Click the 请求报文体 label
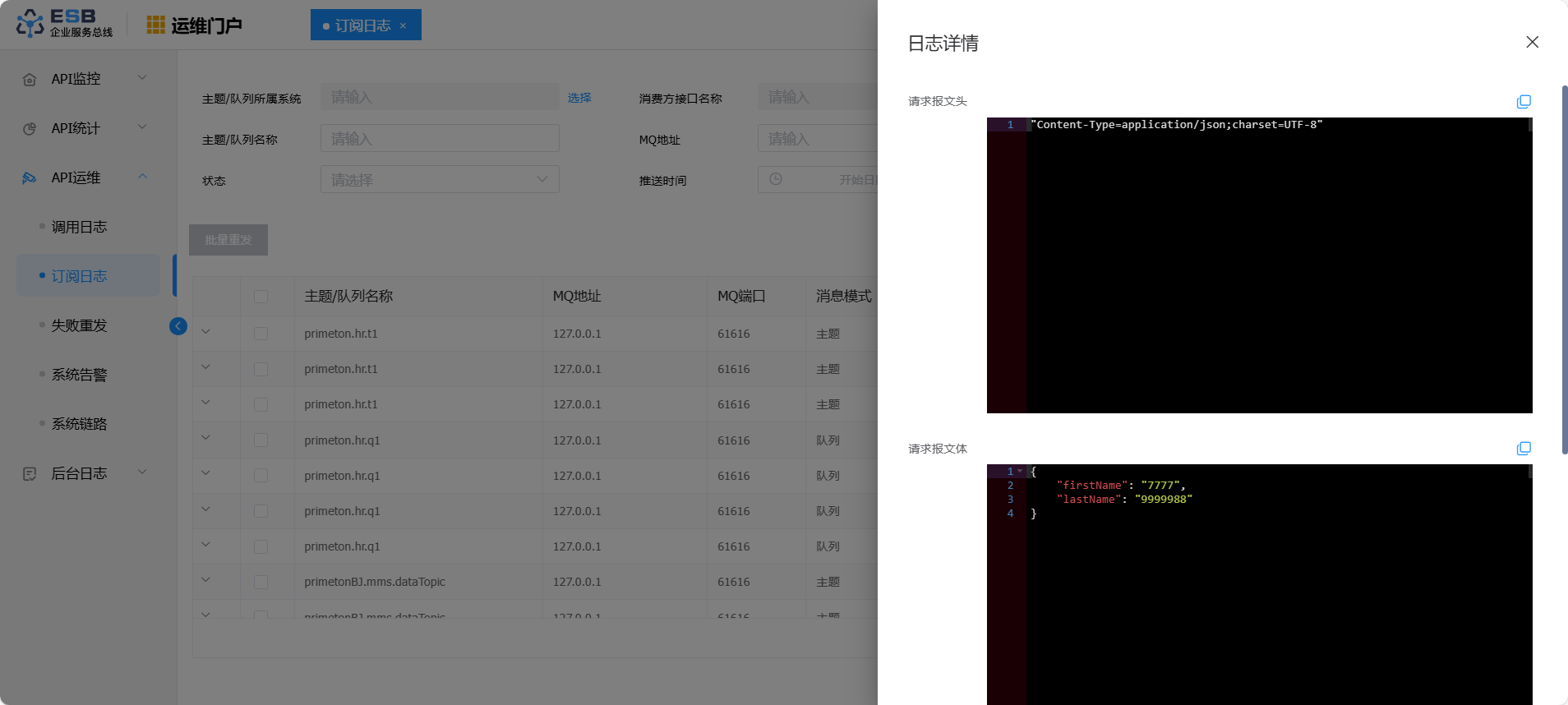 click(x=938, y=449)
